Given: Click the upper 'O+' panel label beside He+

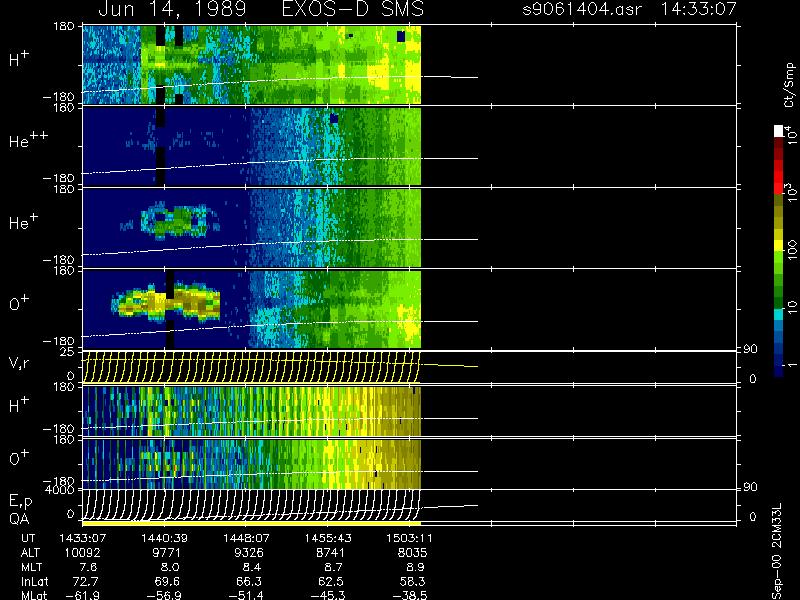Looking at the screenshot, I should 19,303.
